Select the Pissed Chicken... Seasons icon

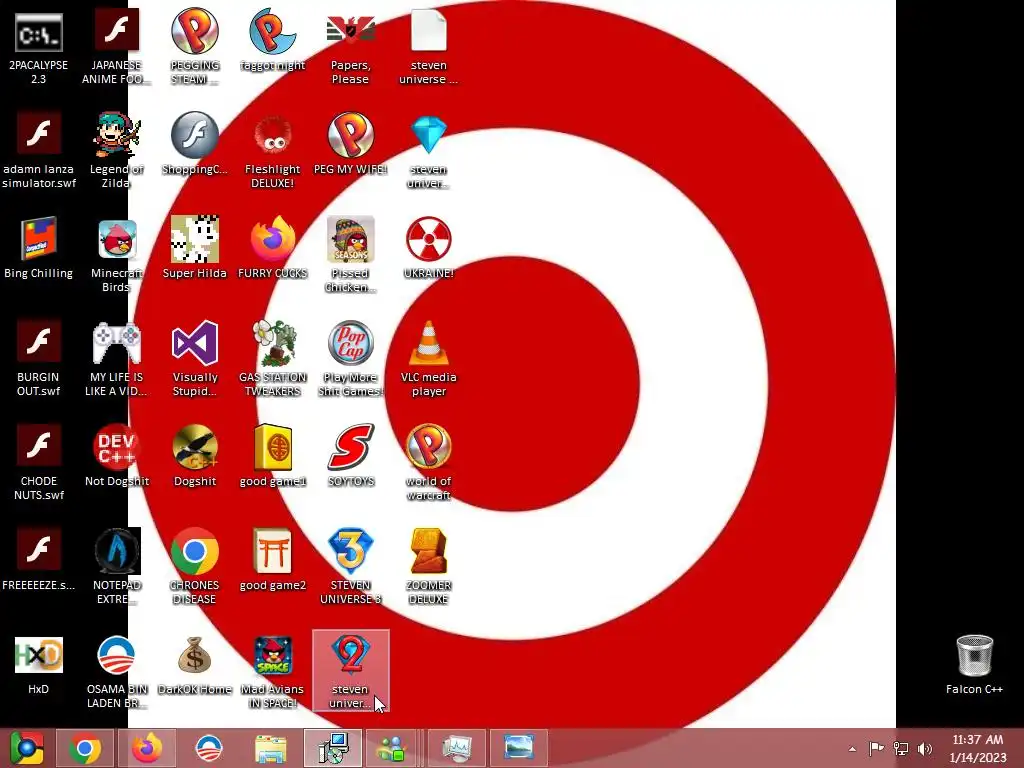pos(351,255)
